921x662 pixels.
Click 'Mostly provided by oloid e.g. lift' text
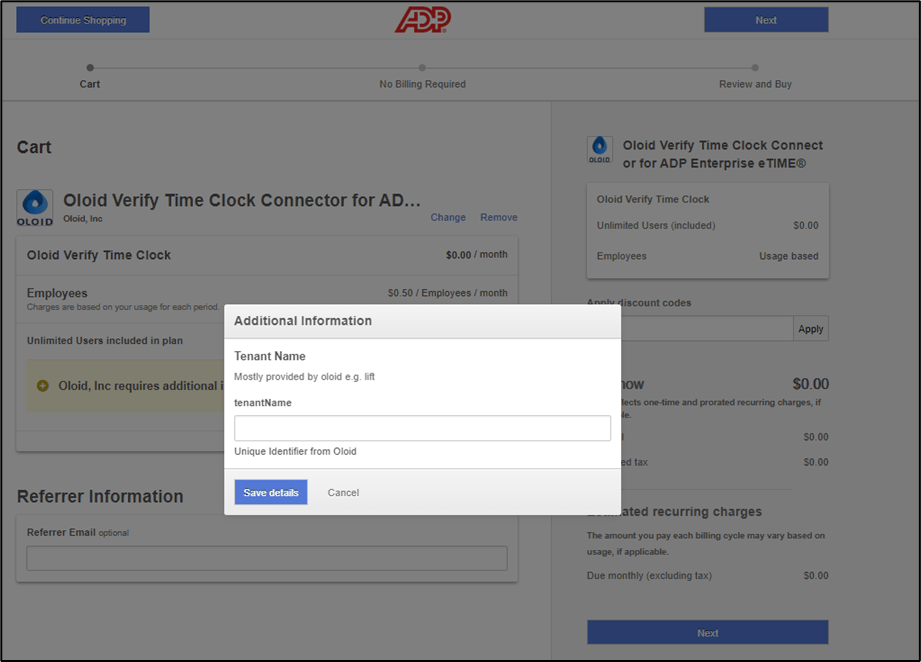tap(304, 377)
